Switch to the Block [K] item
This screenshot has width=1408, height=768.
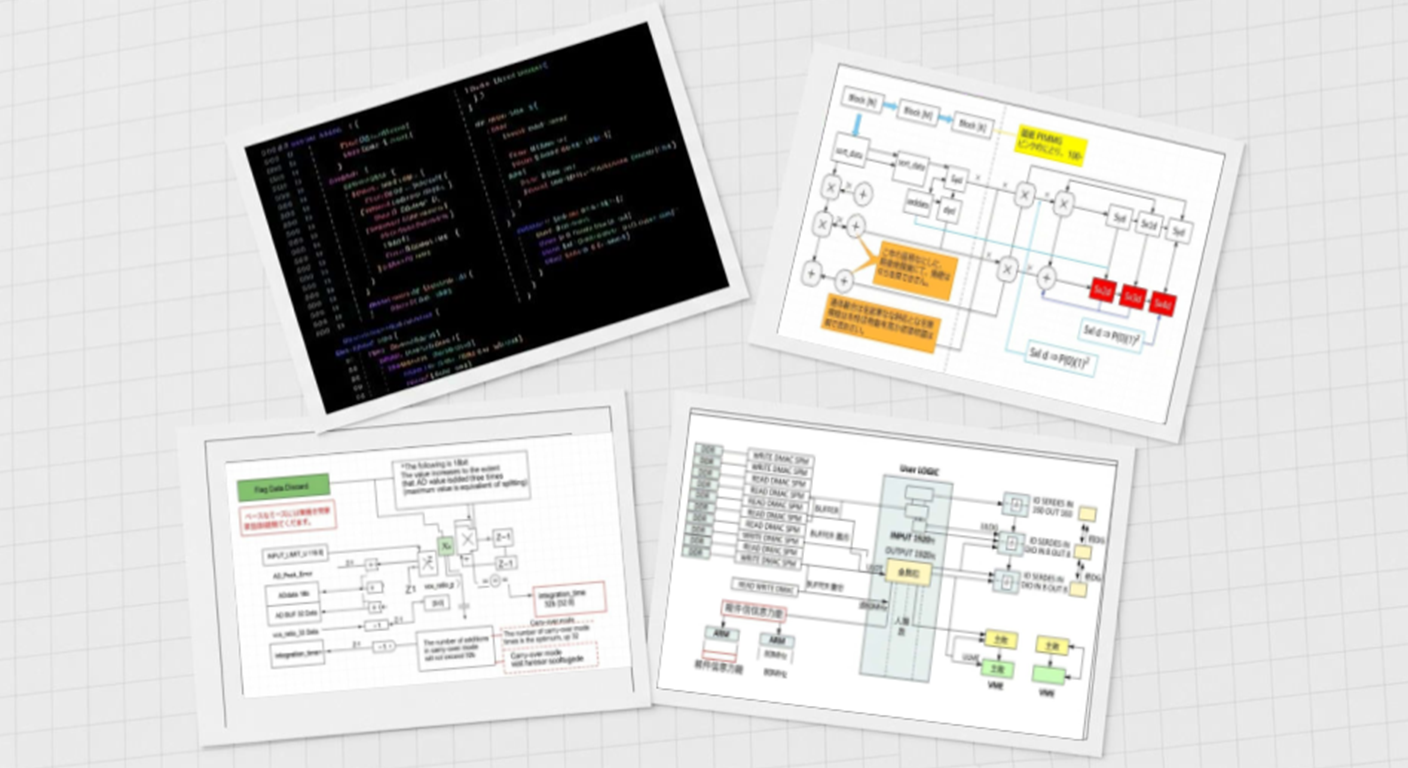click(x=972, y=123)
